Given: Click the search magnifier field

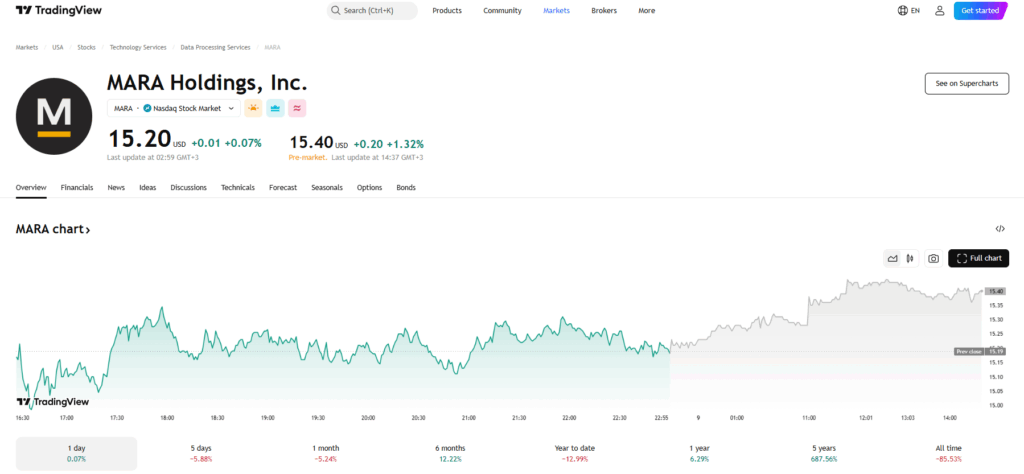Looking at the screenshot, I should (x=372, y=10).
